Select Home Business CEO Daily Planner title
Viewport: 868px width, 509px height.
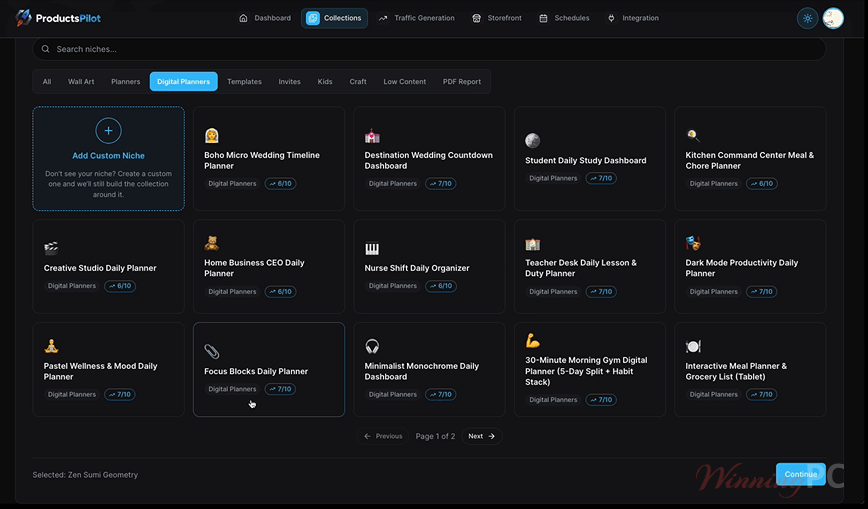click(254, 268)
